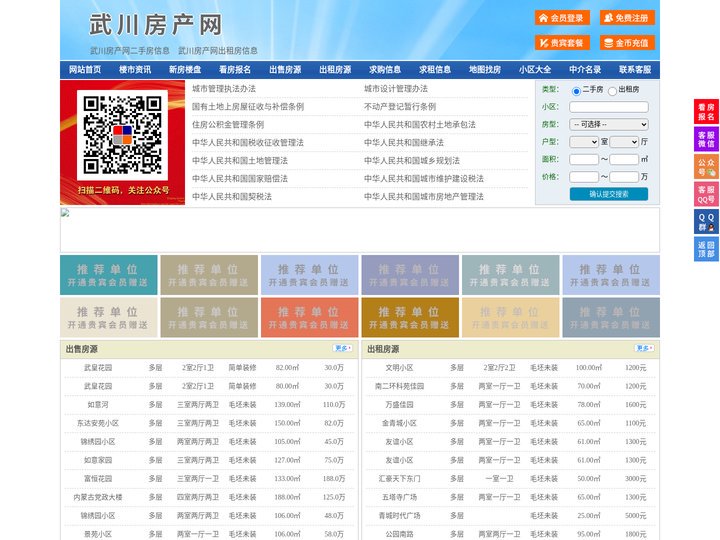
Task: Open 国有土地上房屋征收与补偿条例 link
Action: click(248, 107)
